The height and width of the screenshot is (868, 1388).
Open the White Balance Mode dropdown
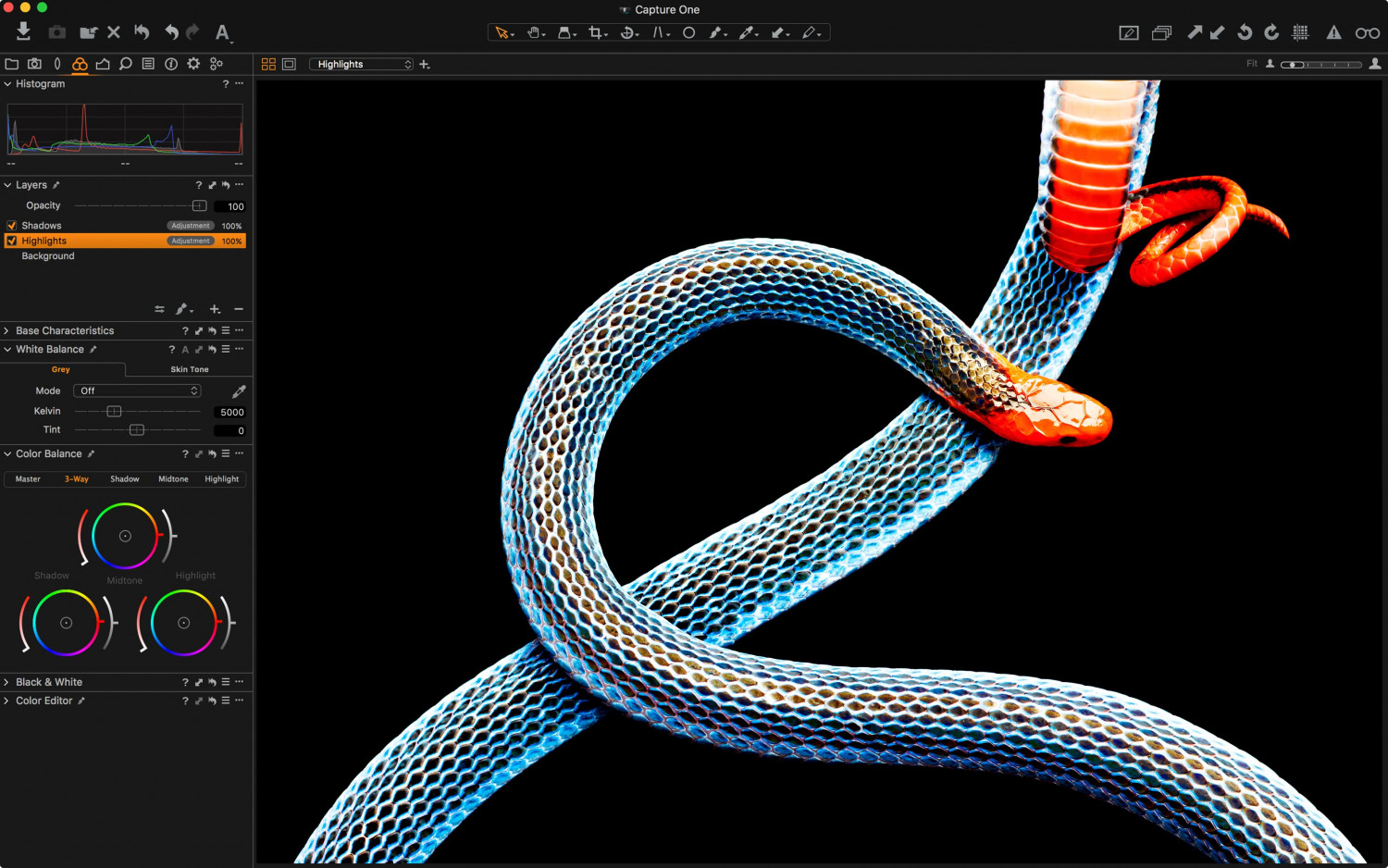pyautogui.click(x=137, y=391)
